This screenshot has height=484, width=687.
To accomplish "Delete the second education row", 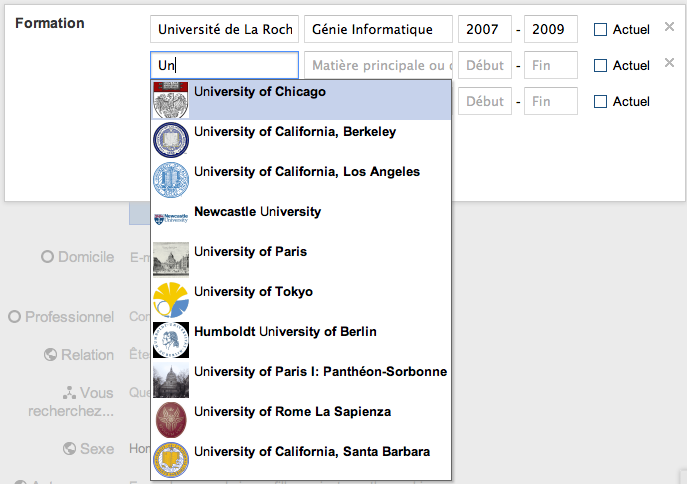I will click(x=670, y=63).
